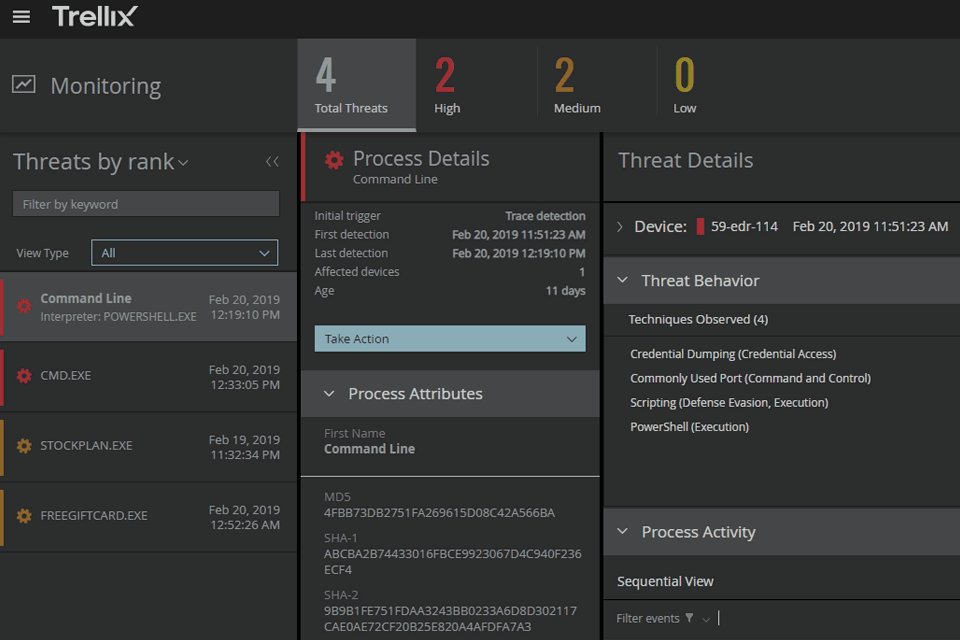Select the CMD.EXE threat row
Image resolution: width=960 pixels, height=640 pixels.
pyautogui.click(x=149, y=377)
